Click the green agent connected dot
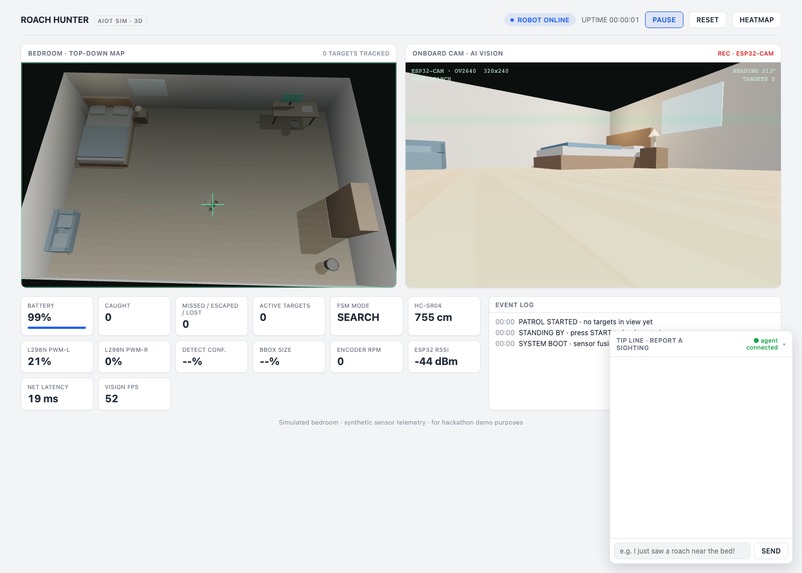 click(756, 340)
